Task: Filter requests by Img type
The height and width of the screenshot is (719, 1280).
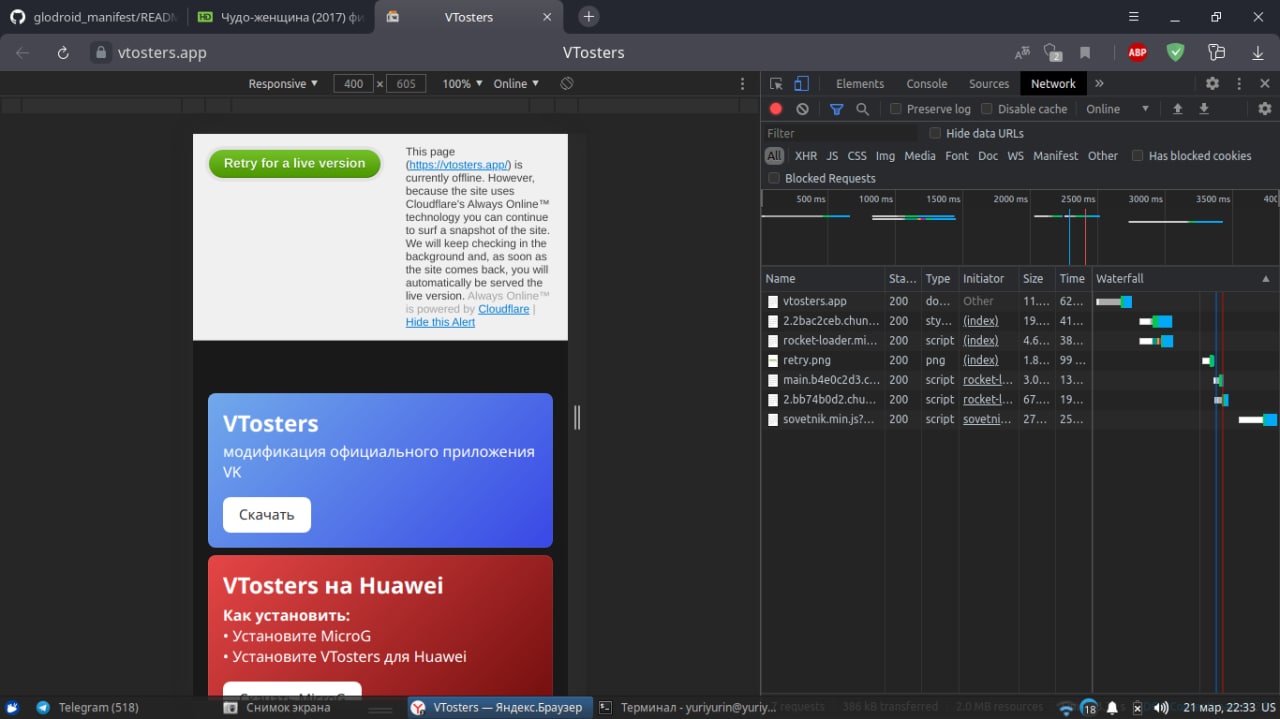Action: pyautogui.click(x=885, y=156)
